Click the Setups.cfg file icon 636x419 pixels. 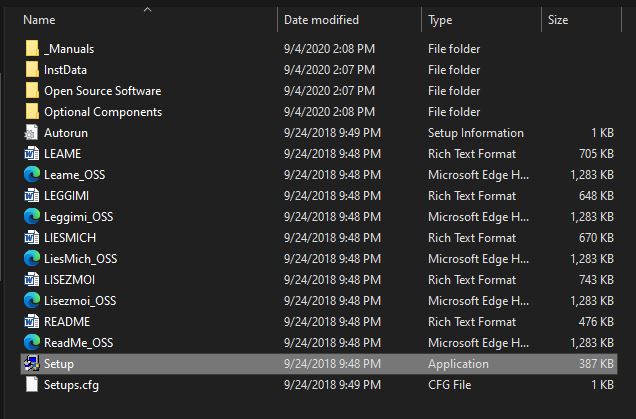click(32, 385)
